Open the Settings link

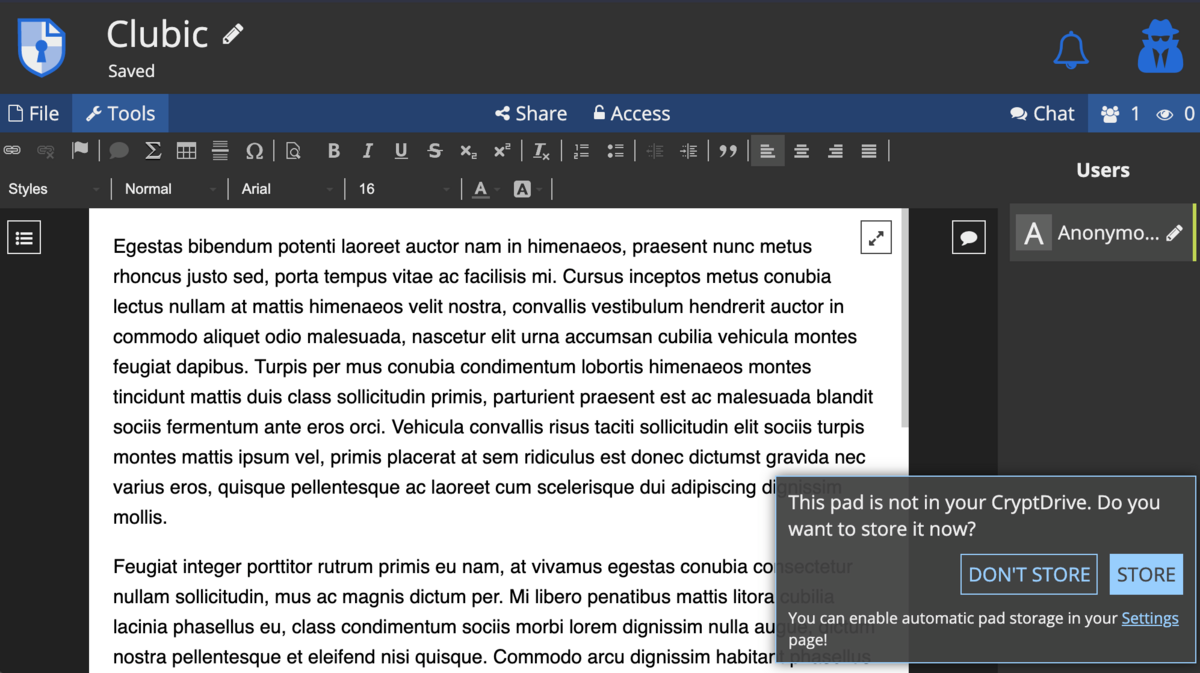pyautogui.click(x=1150, y=618)
